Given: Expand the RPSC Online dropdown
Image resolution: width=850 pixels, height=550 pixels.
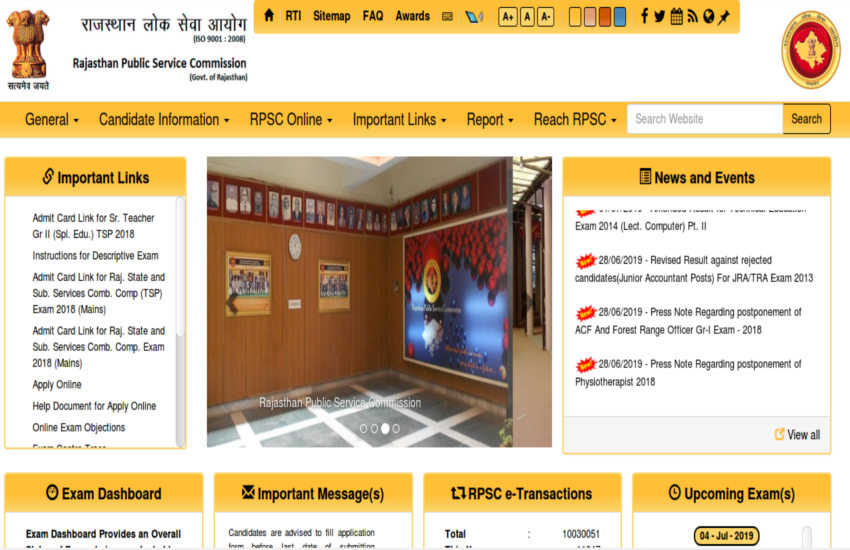Looking at the screenshot, I should tap(291, 119).
